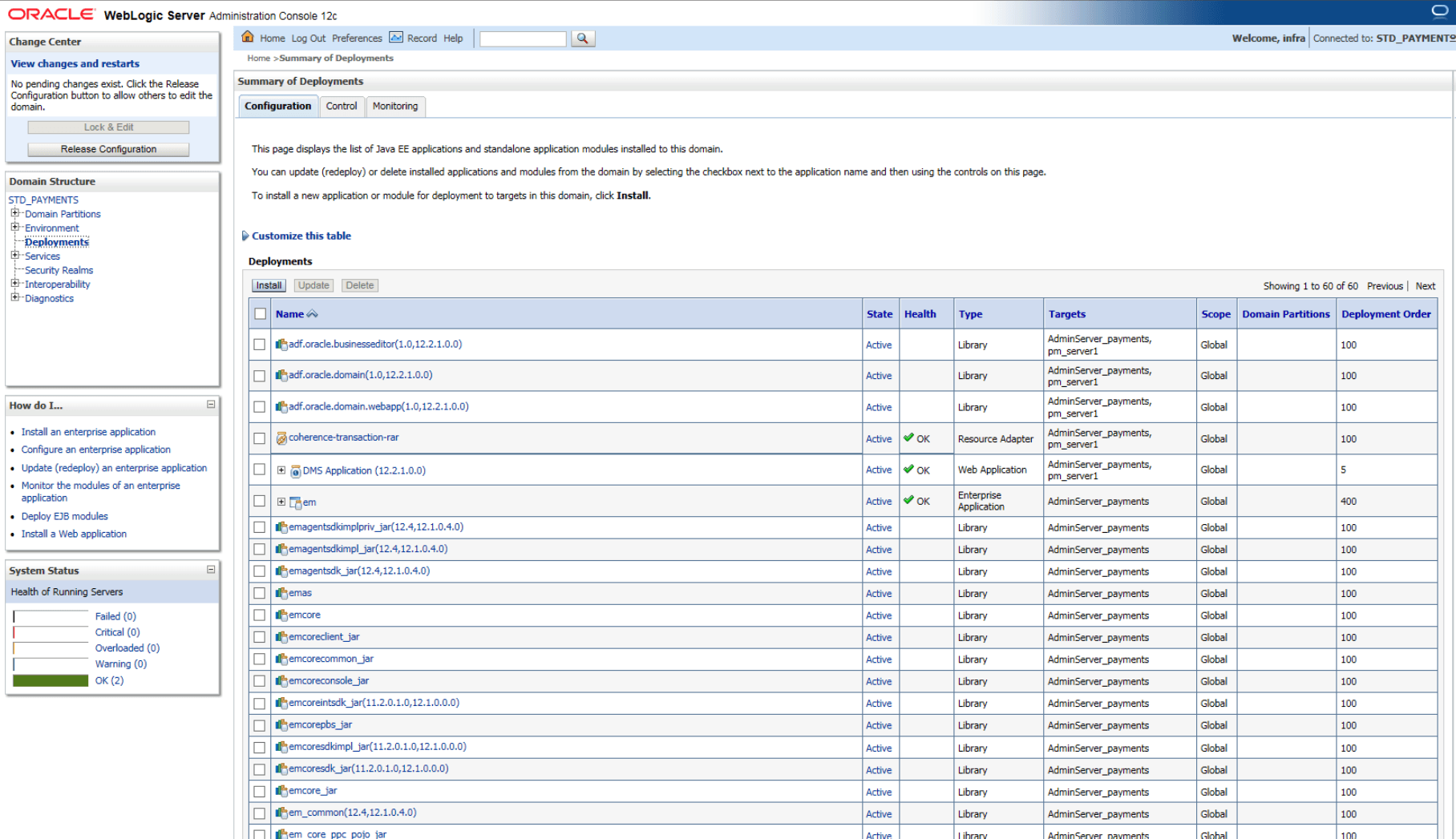
Task: Switch to the Control tab
Action: click(x=342, y=106)
